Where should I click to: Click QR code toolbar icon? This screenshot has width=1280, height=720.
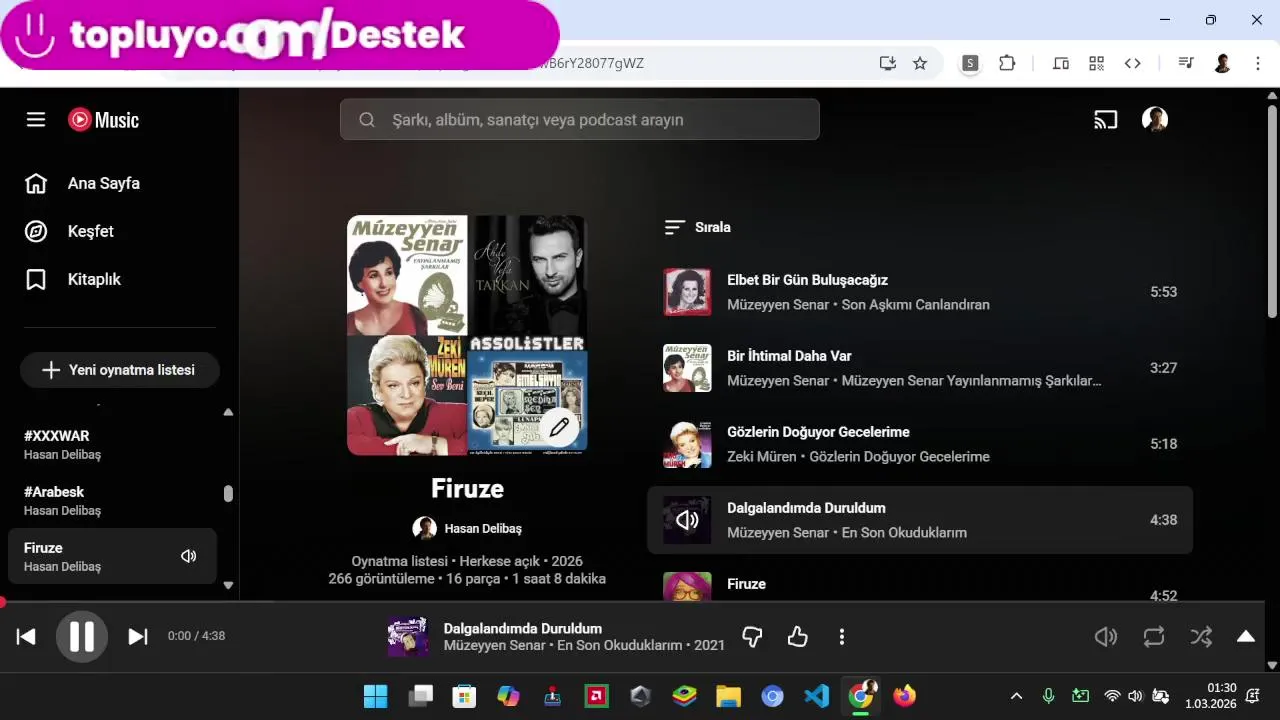[1097, 63]
